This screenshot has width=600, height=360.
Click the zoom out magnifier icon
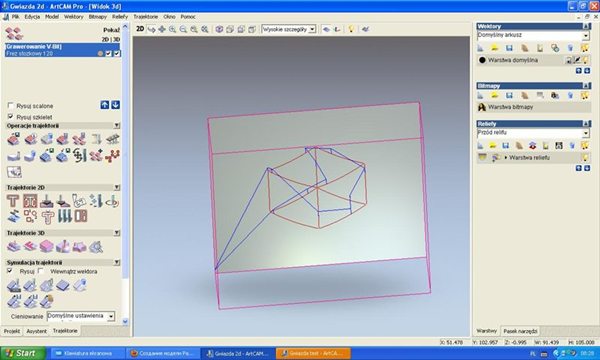coord(183,29)
